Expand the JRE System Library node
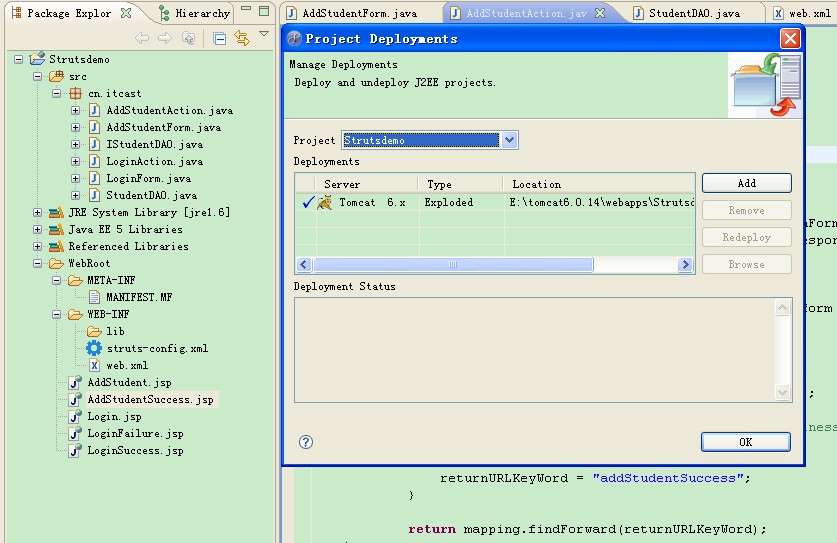The height and width of the screenshot is (543, 837). point(37,213)
